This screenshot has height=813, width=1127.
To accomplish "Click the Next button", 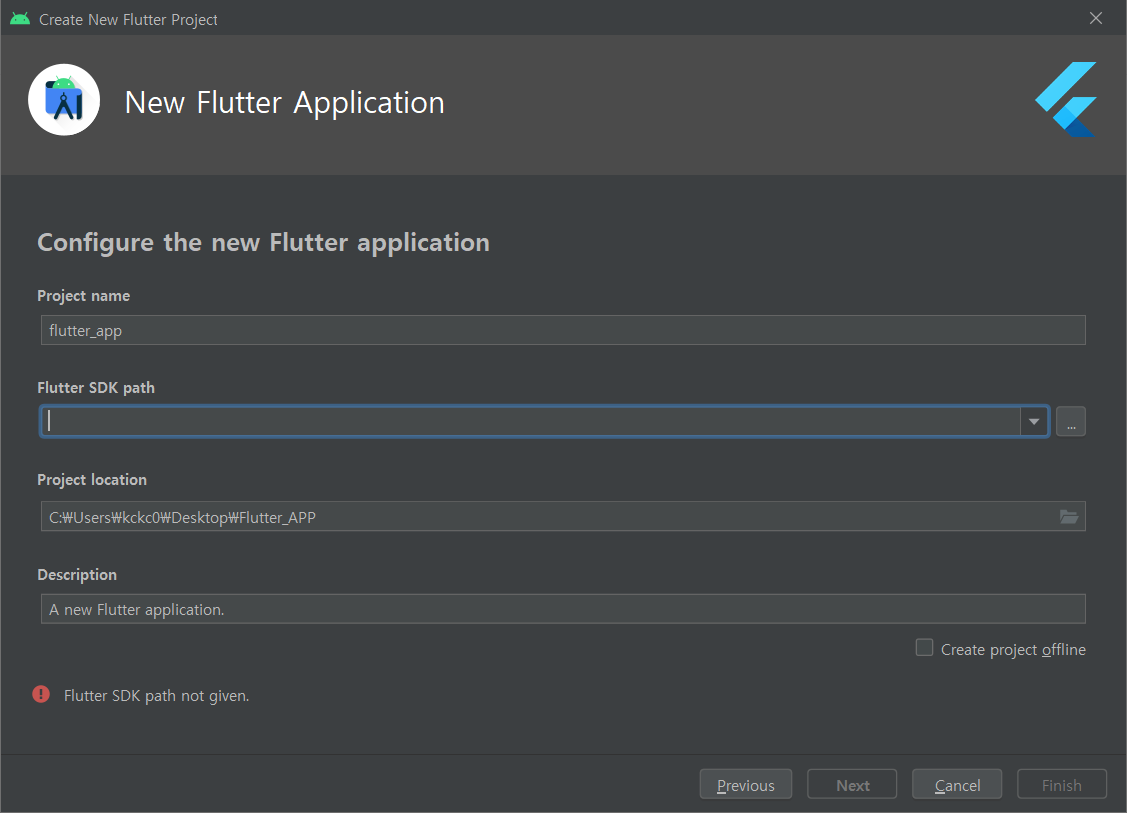I will (x=852, y=784).
